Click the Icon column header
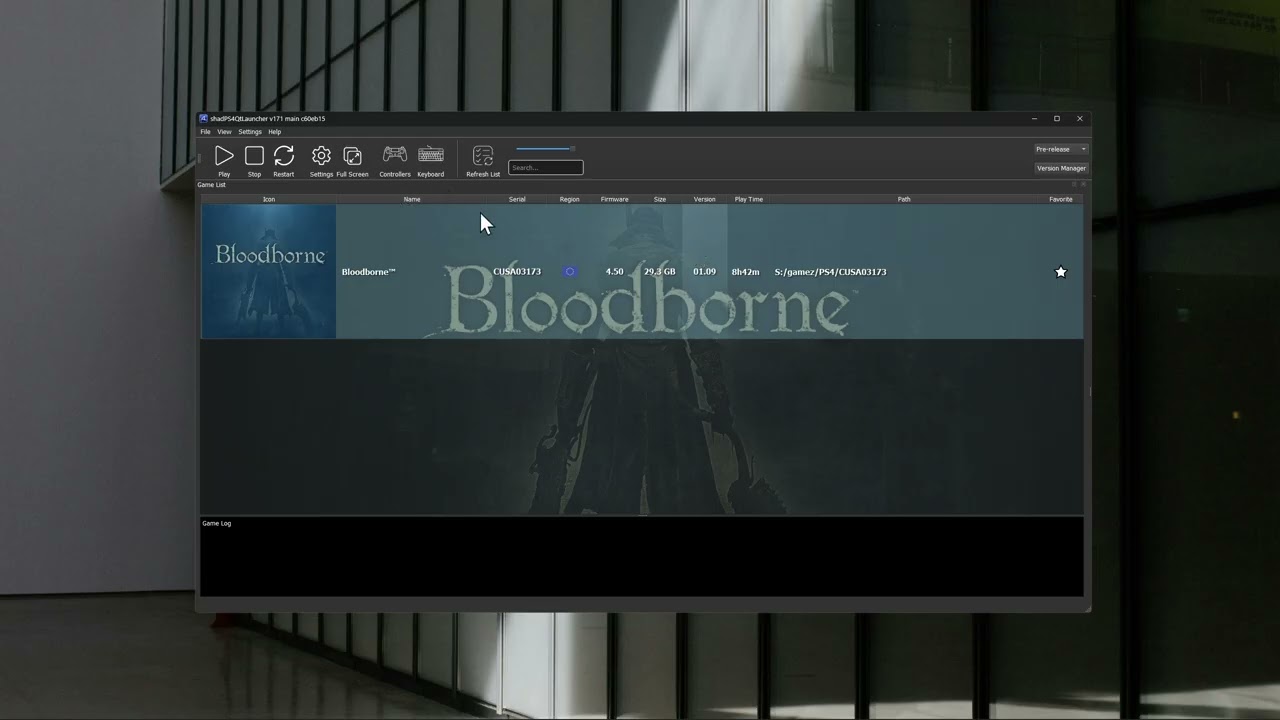The width and height of the screenshot is (1280, 720). click(x=269, y=199)
